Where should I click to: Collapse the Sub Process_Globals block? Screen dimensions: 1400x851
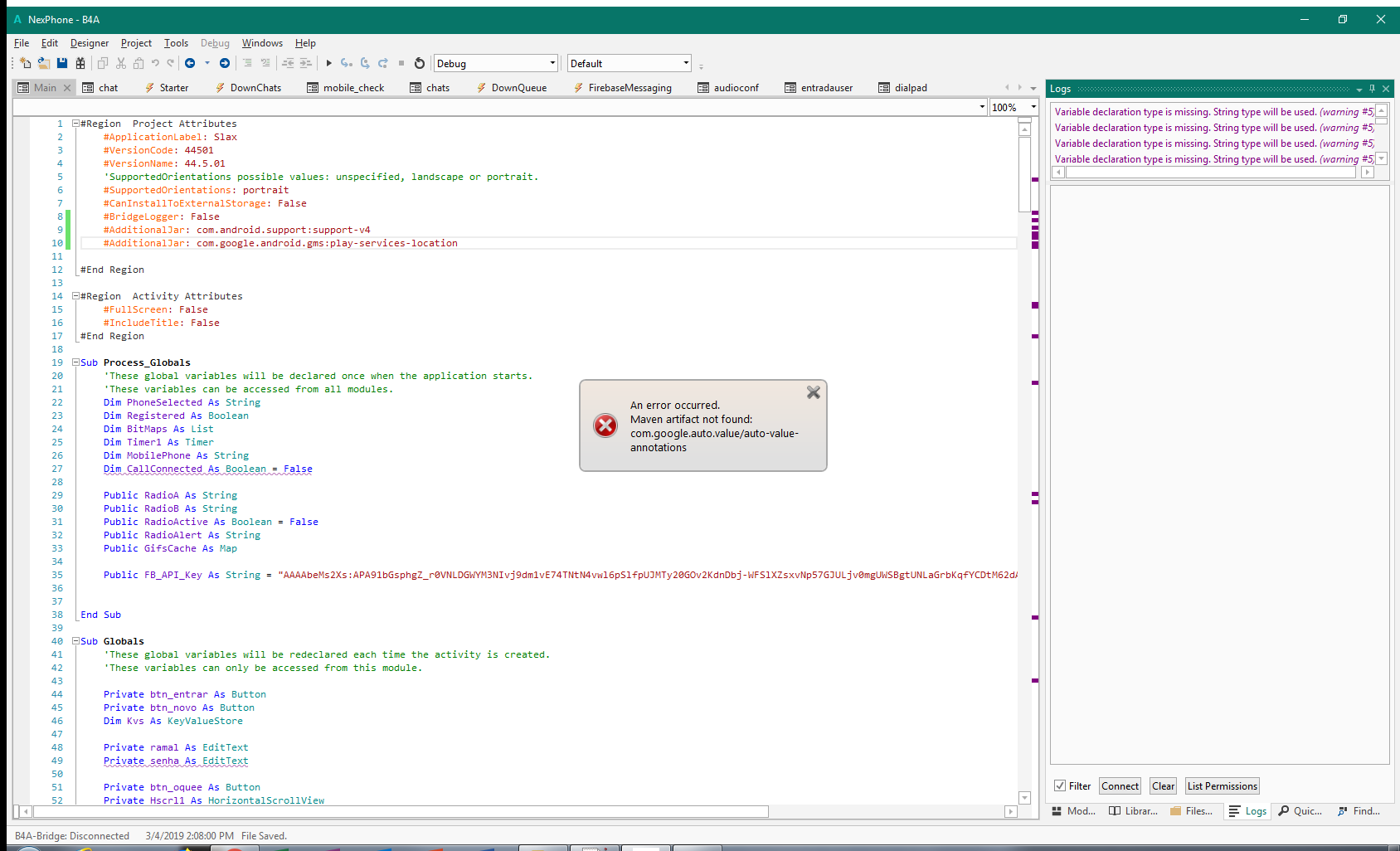point(75,362)
